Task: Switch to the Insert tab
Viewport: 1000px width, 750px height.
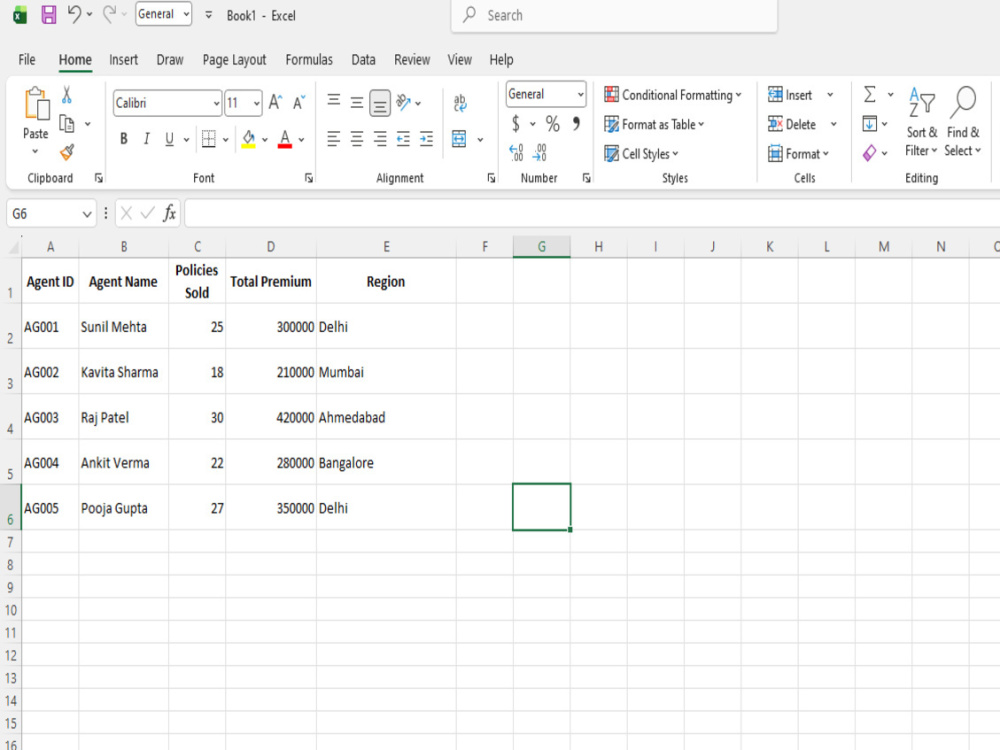Action: (x=123, y=60)
